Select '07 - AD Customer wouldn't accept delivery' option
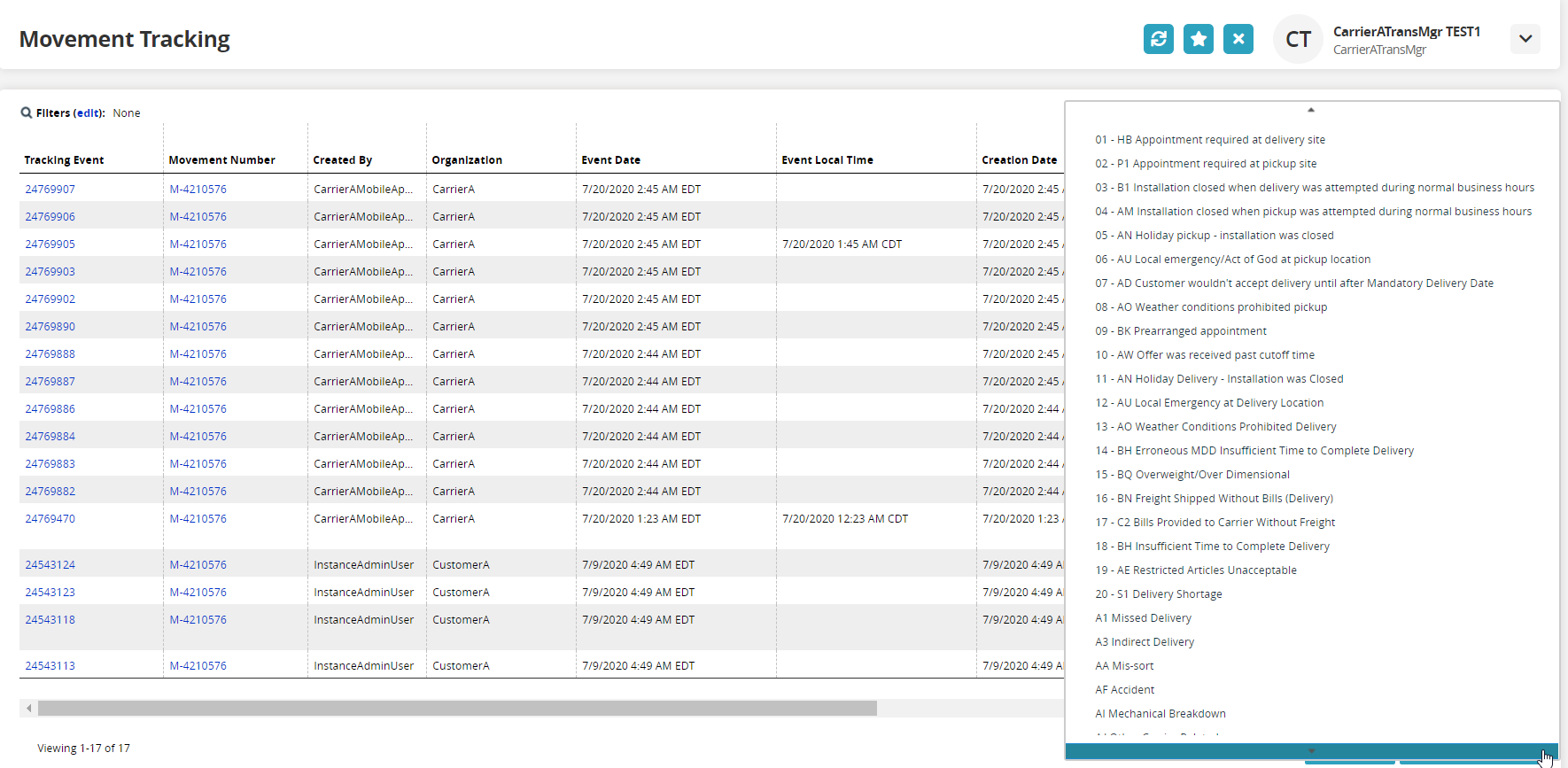The width and height of the screenshot is (1568, 768). [x=1294, y=283]
